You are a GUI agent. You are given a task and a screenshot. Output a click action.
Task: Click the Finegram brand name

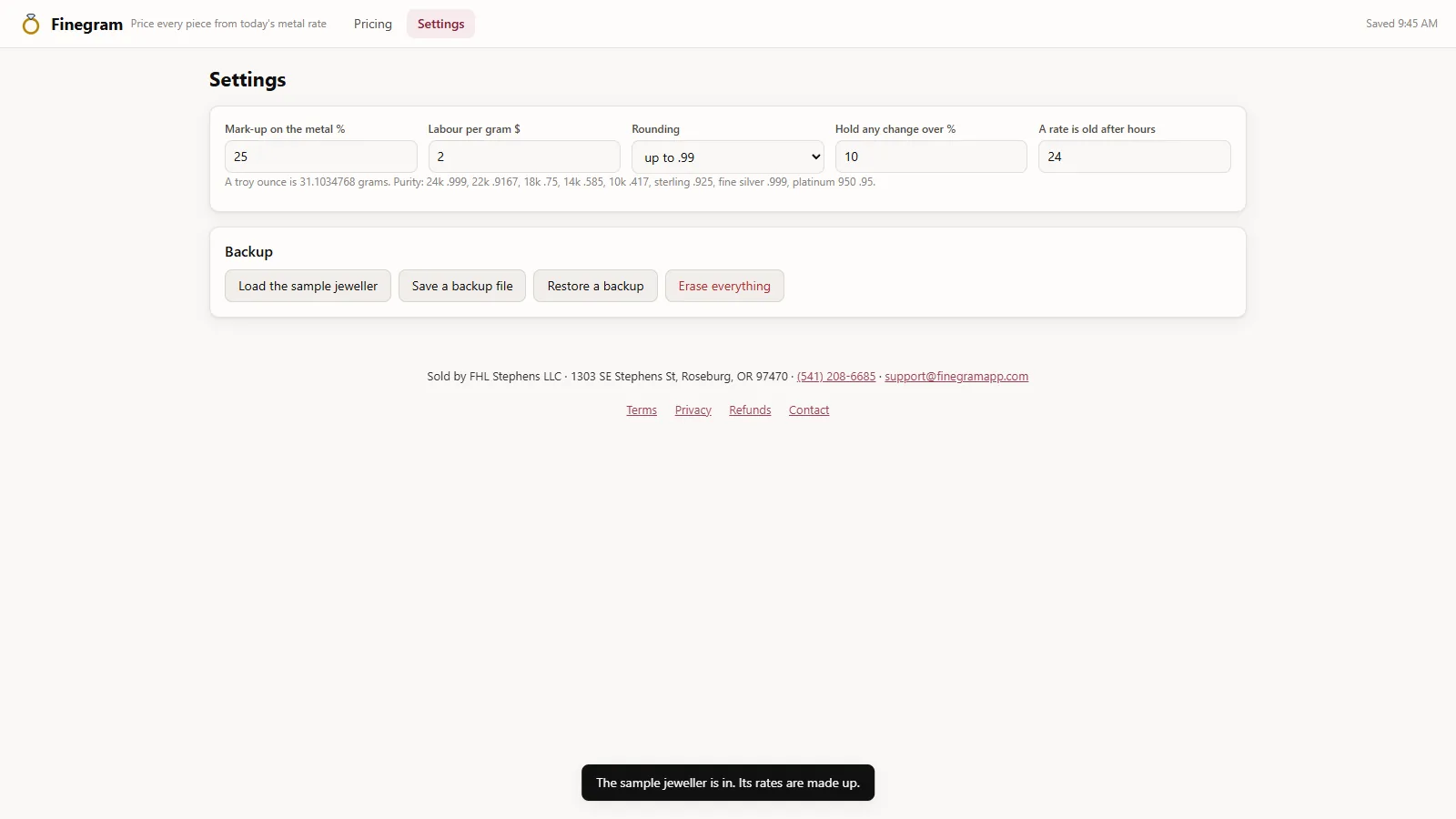pyautogui.click(x=86, y=25)
